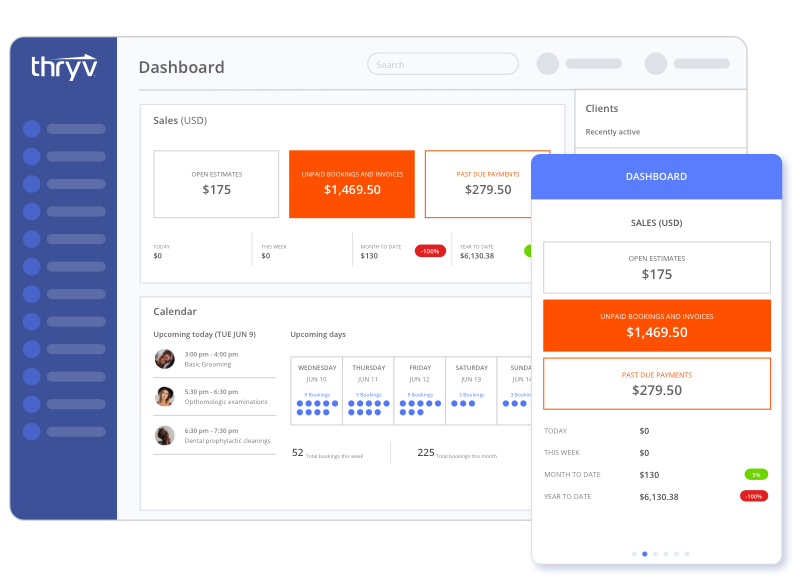Click the second grey profile avatar in header
This screenshot has height=580, width=800.
coord(656,64)
